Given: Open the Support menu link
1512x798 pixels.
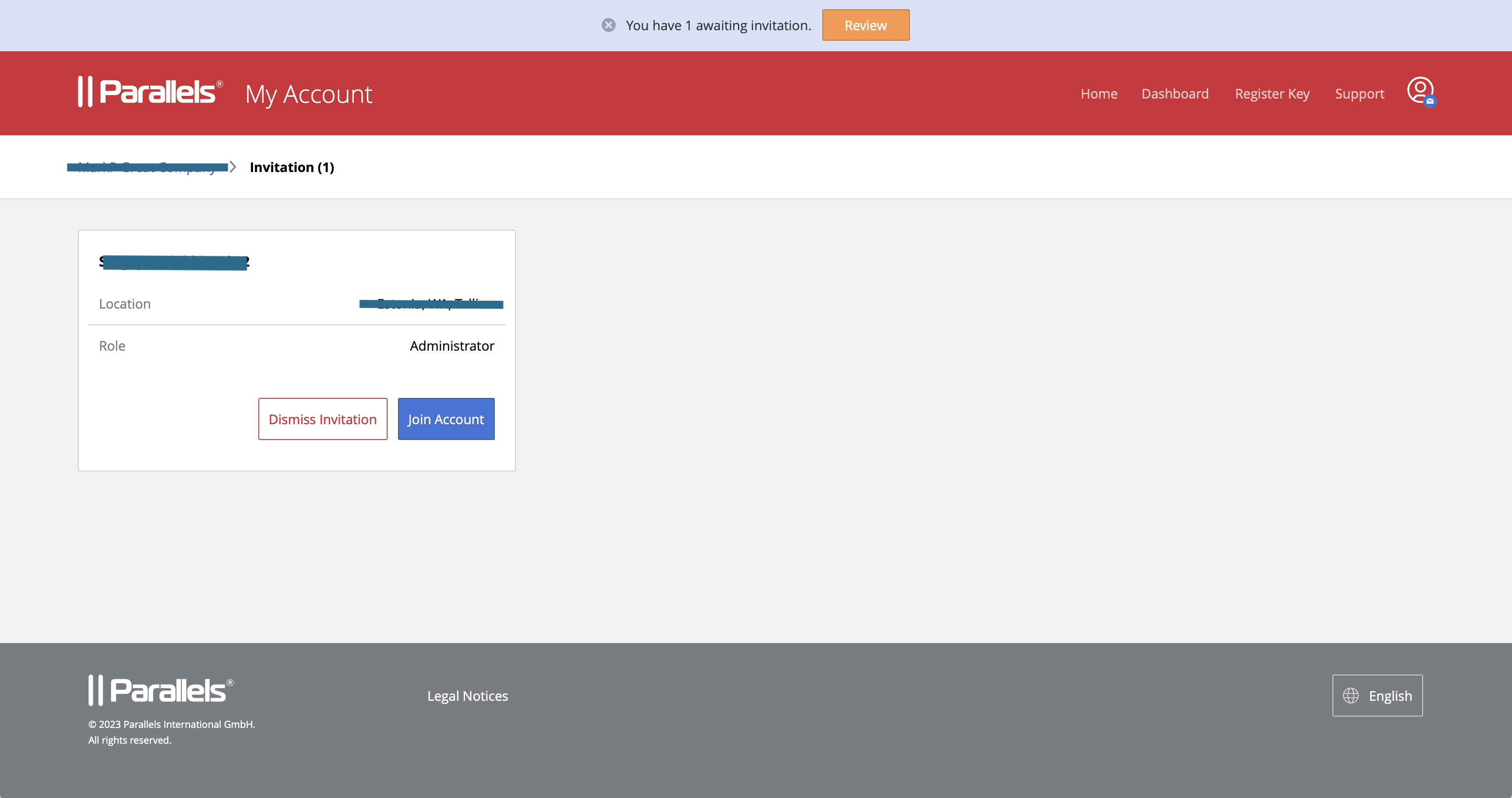Looking at the screenshot, I should pos(1359,94).
